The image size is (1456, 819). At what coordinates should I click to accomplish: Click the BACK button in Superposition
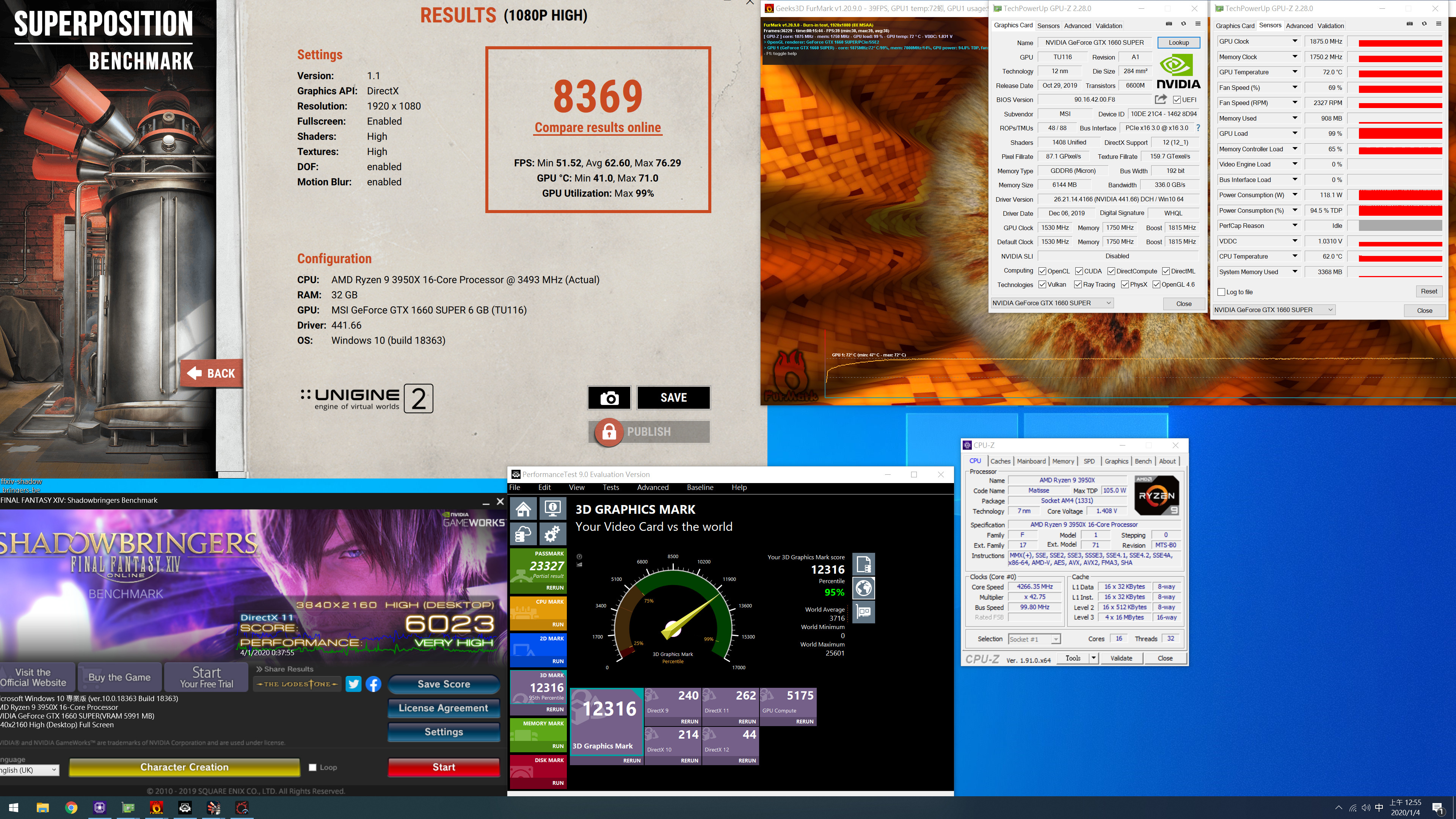pos(212,373)
